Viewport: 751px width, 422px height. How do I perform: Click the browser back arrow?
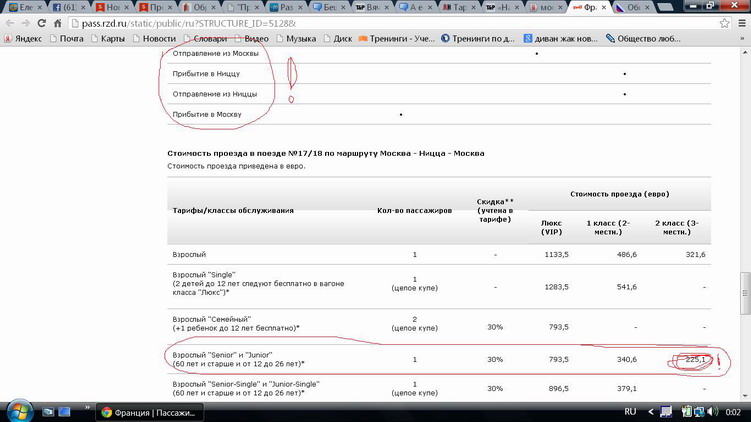(10, 23)
